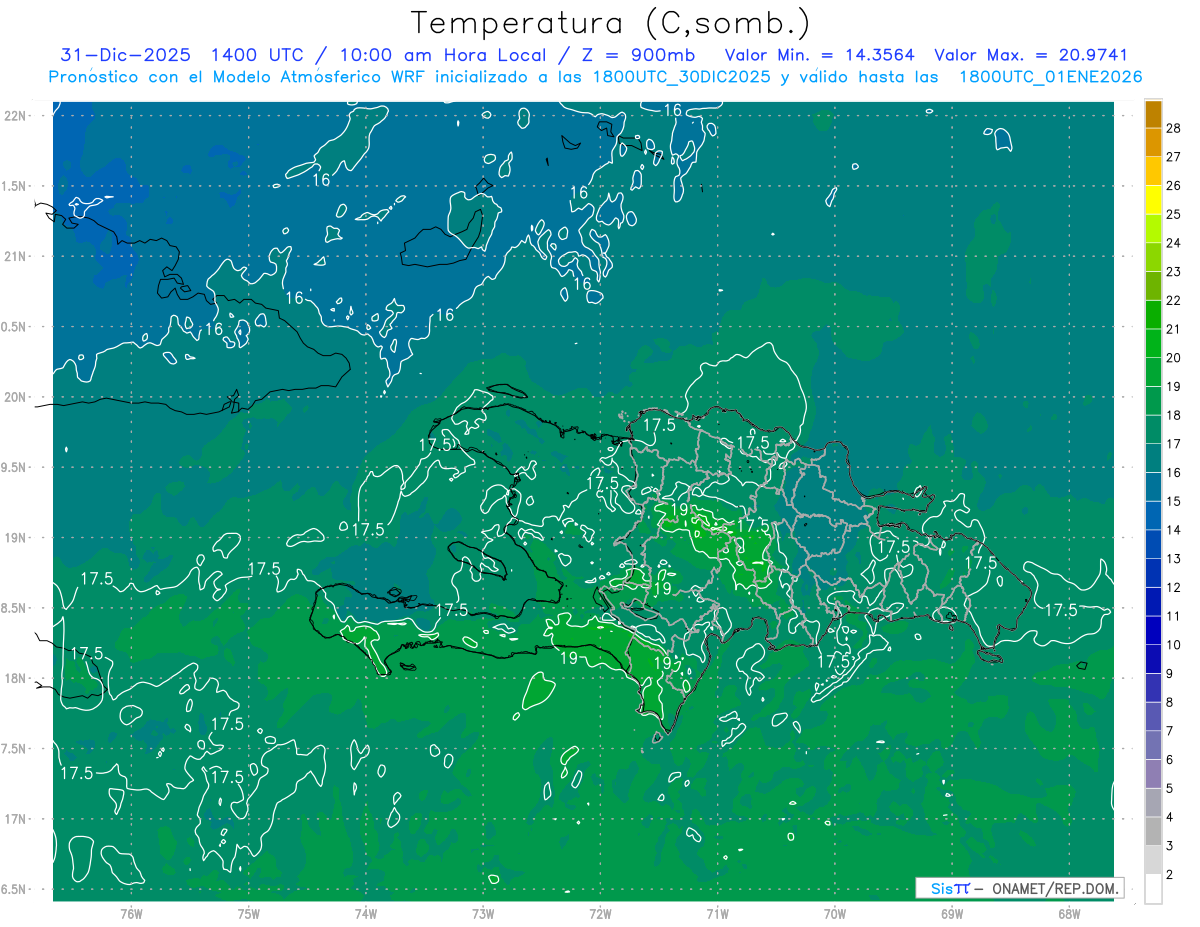Click the '1800UTC_01ENE2026' valid-until time text
Viewport: 1200px width, 927px height.
pyautogui.click(x=1050, y=77)
